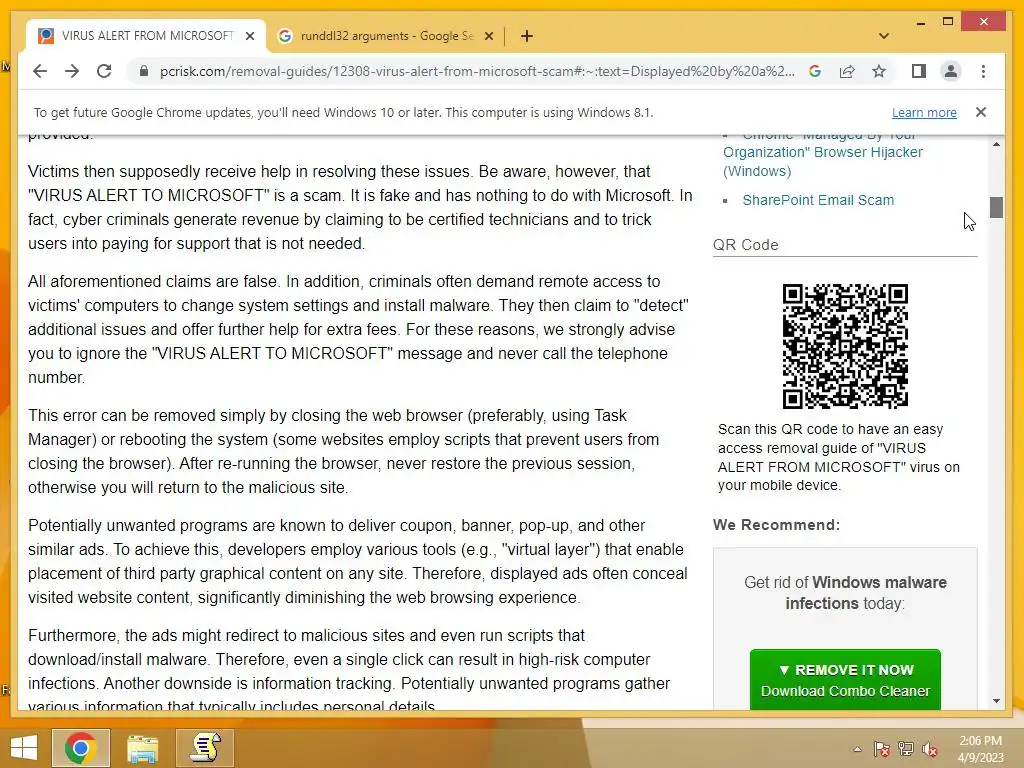Dismiss the Chrome updates infobar
This screenshot has height=768, width=1024.
click(980, 112)
